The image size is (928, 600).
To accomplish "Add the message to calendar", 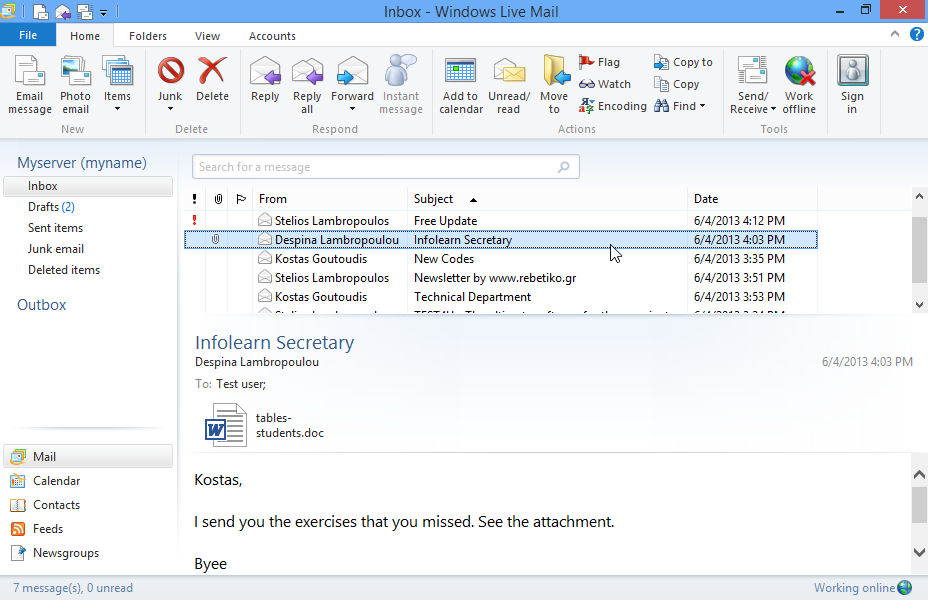I will [x=460, y=85].
